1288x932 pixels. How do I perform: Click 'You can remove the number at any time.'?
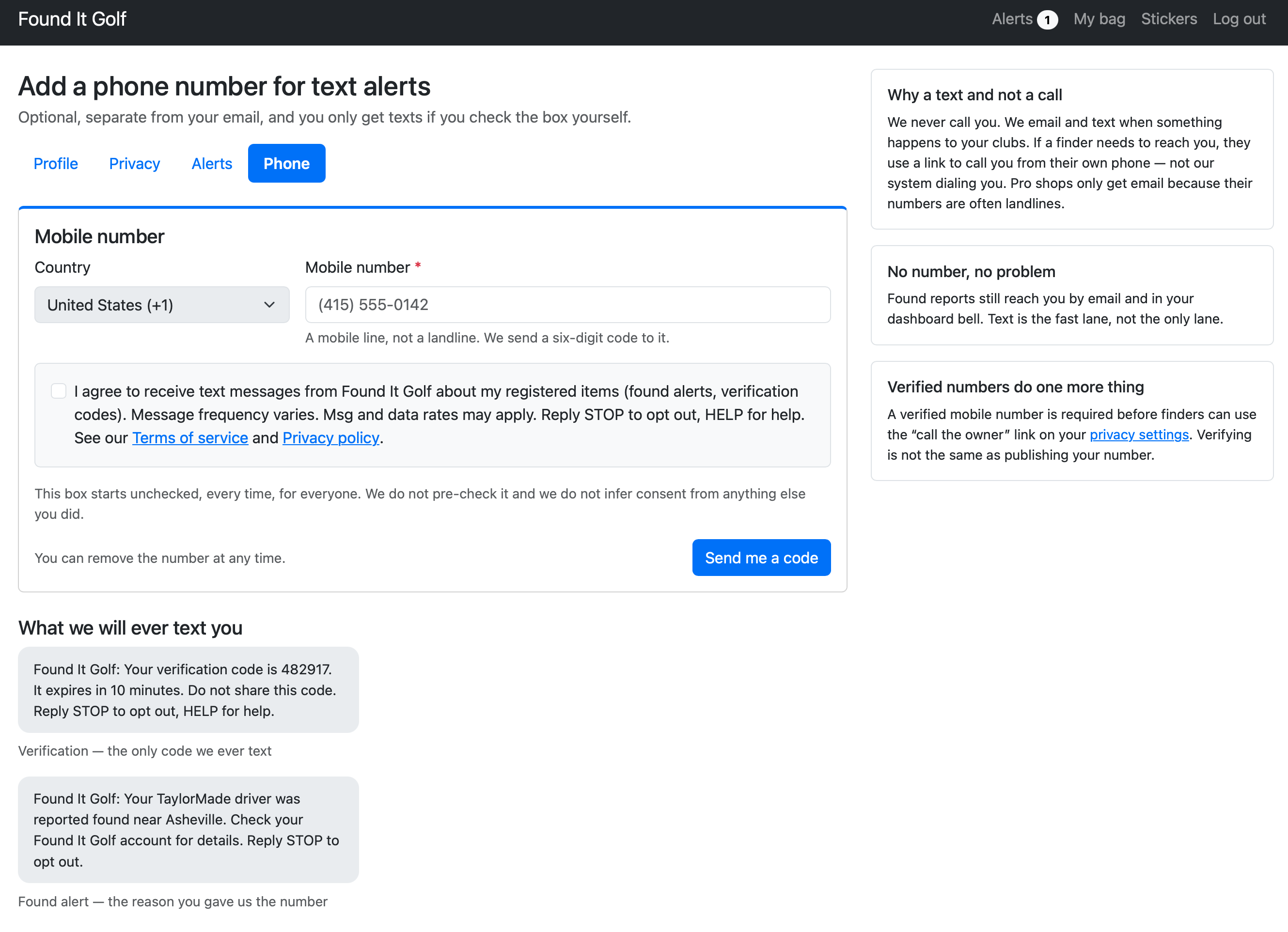tap(159, 558)
